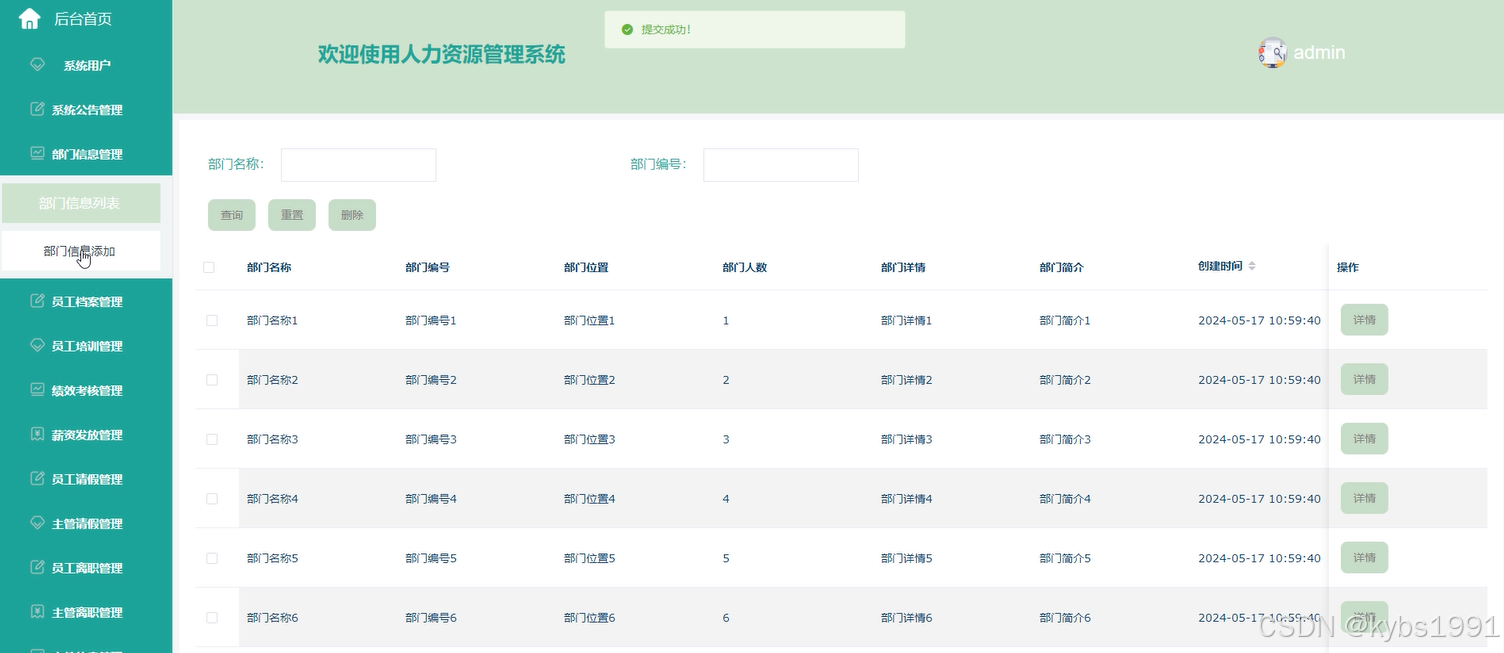1504x653 pixels.
Task: Click the chart icon beside 绩效考核管理
Action: point(37,389)
